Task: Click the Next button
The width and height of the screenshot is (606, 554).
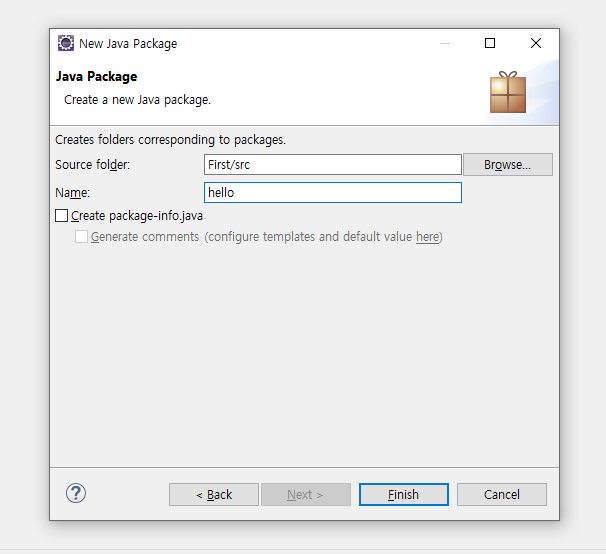Action: 305,494
